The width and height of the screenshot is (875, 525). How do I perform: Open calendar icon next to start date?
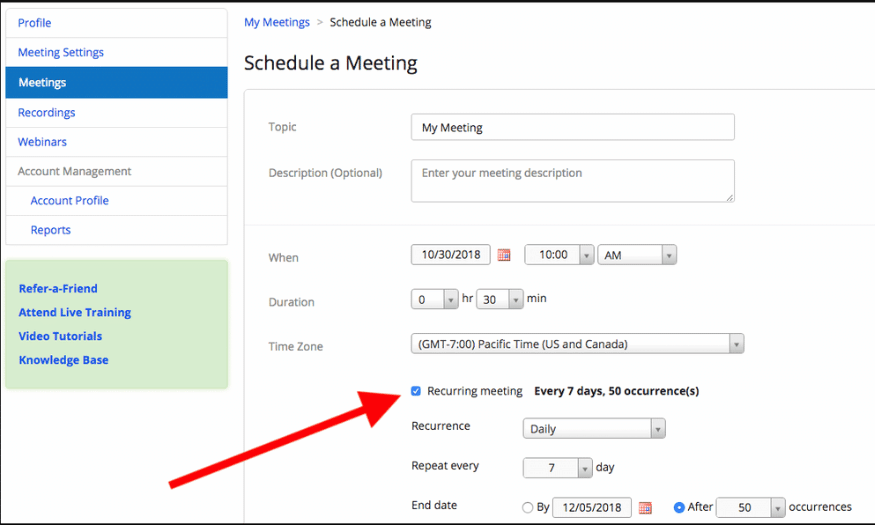coord(504,255)
